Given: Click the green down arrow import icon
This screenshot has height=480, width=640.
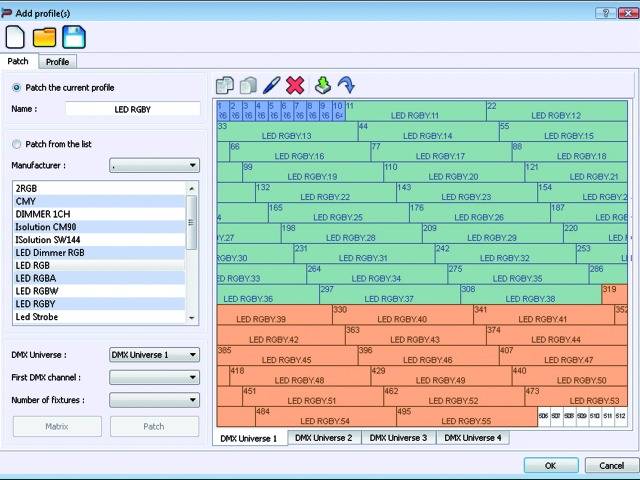Looking at the screenshot, I should [322, 86].
